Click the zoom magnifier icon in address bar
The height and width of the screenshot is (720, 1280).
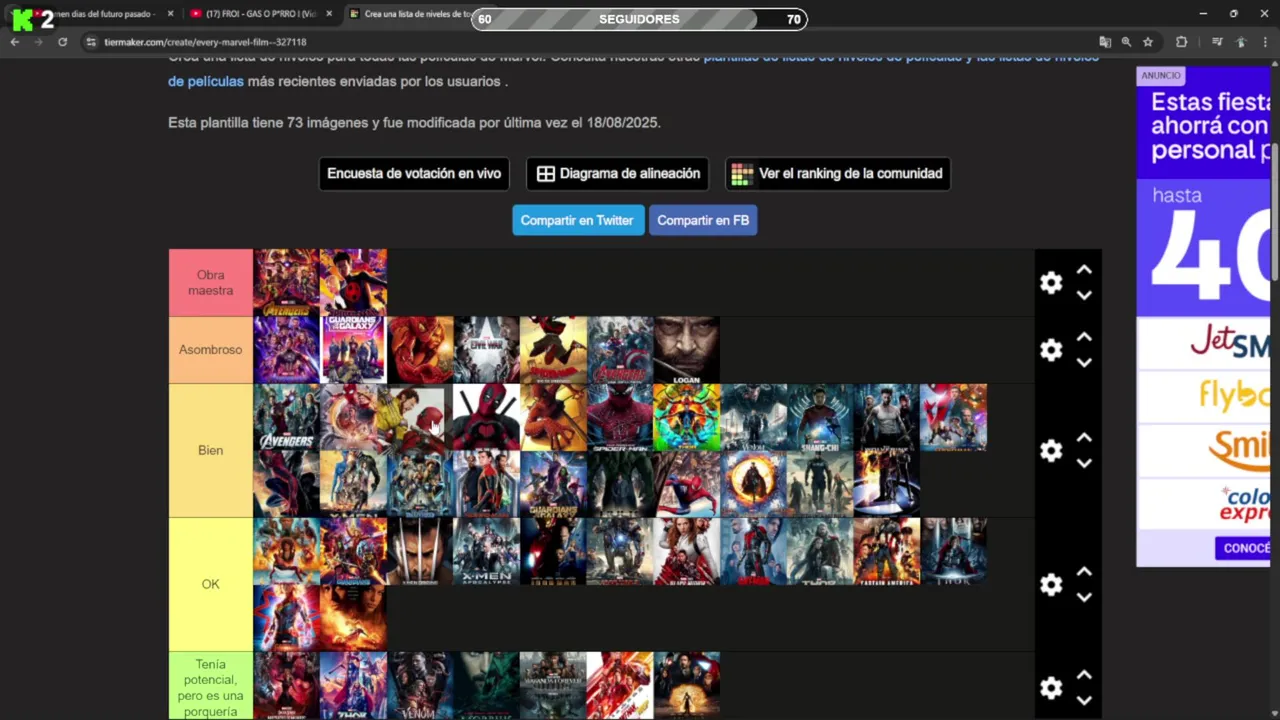[1126, 42]
